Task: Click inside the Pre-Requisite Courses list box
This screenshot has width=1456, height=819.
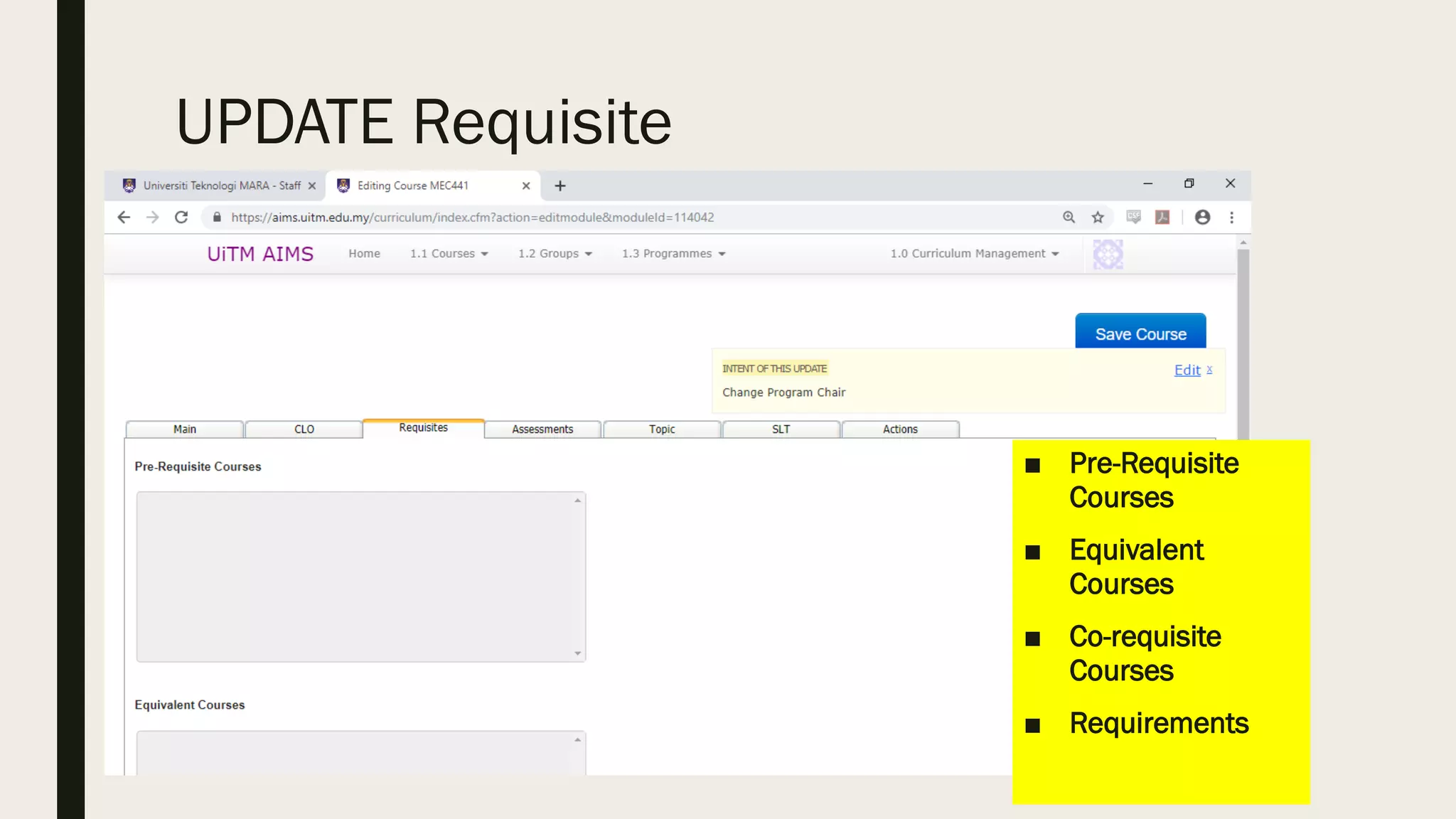Action: [x=355, y=577]
